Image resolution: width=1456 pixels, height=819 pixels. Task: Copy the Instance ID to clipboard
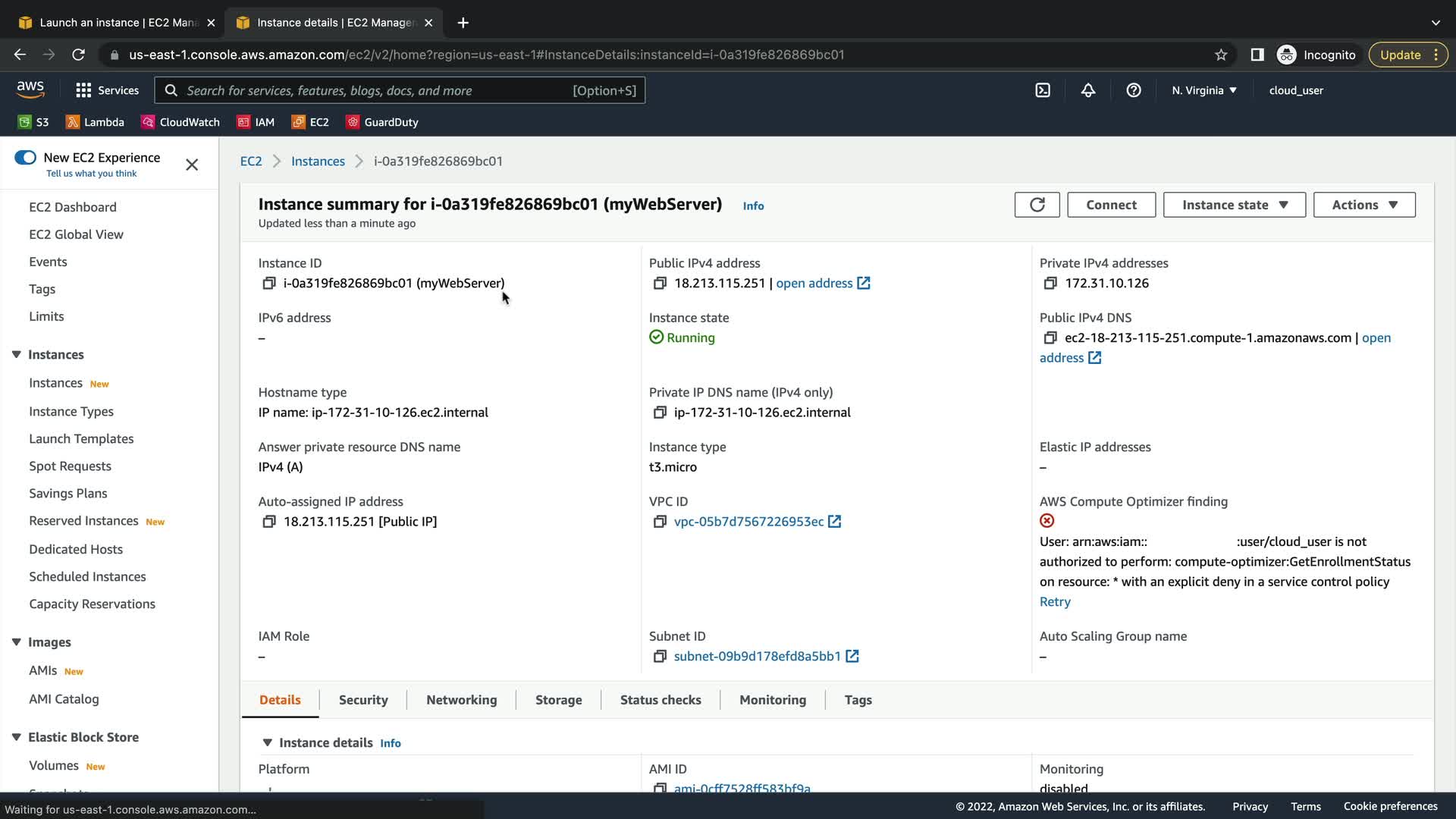(268, 283)
